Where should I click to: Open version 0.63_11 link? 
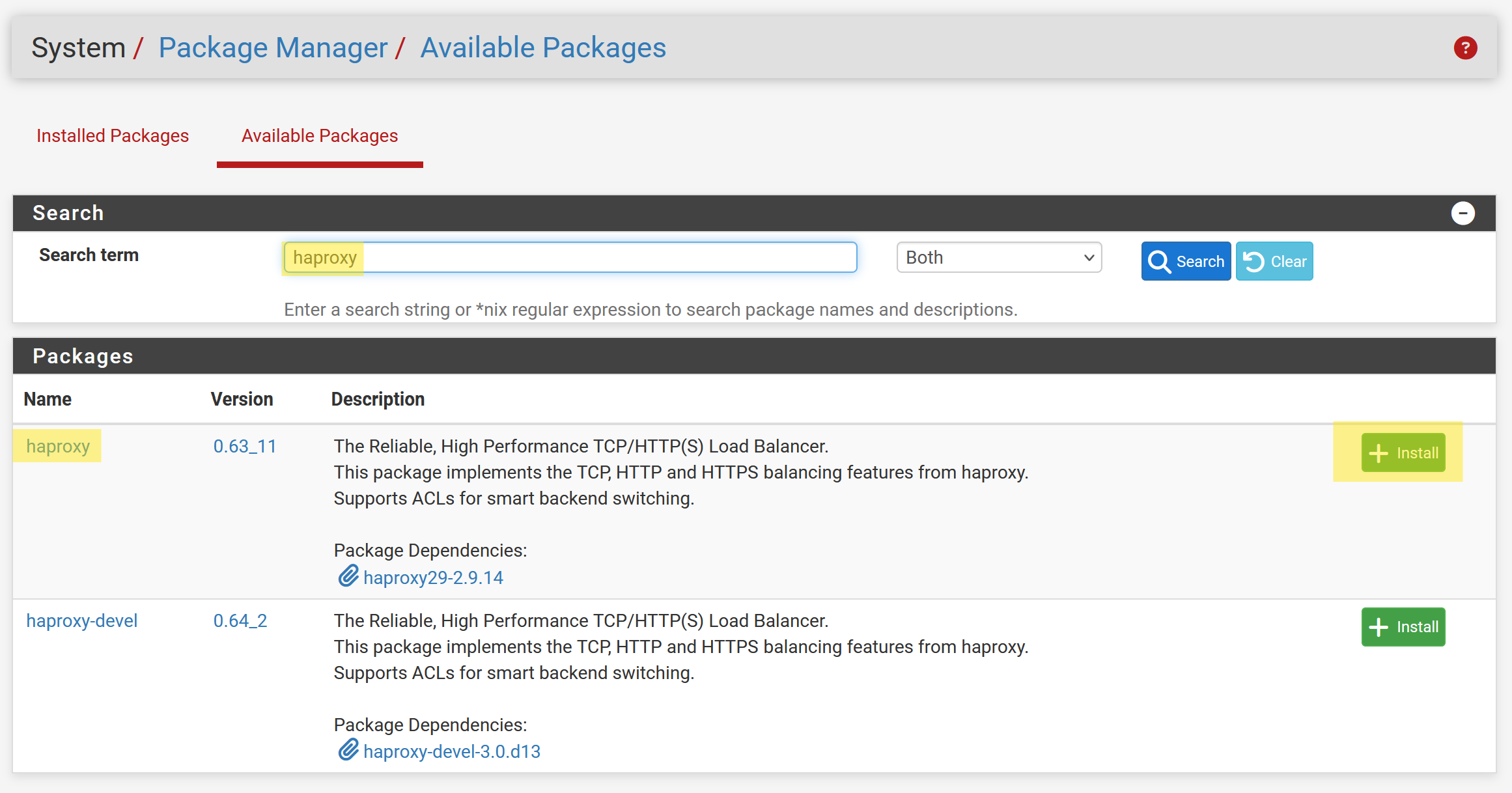(245, 446)
